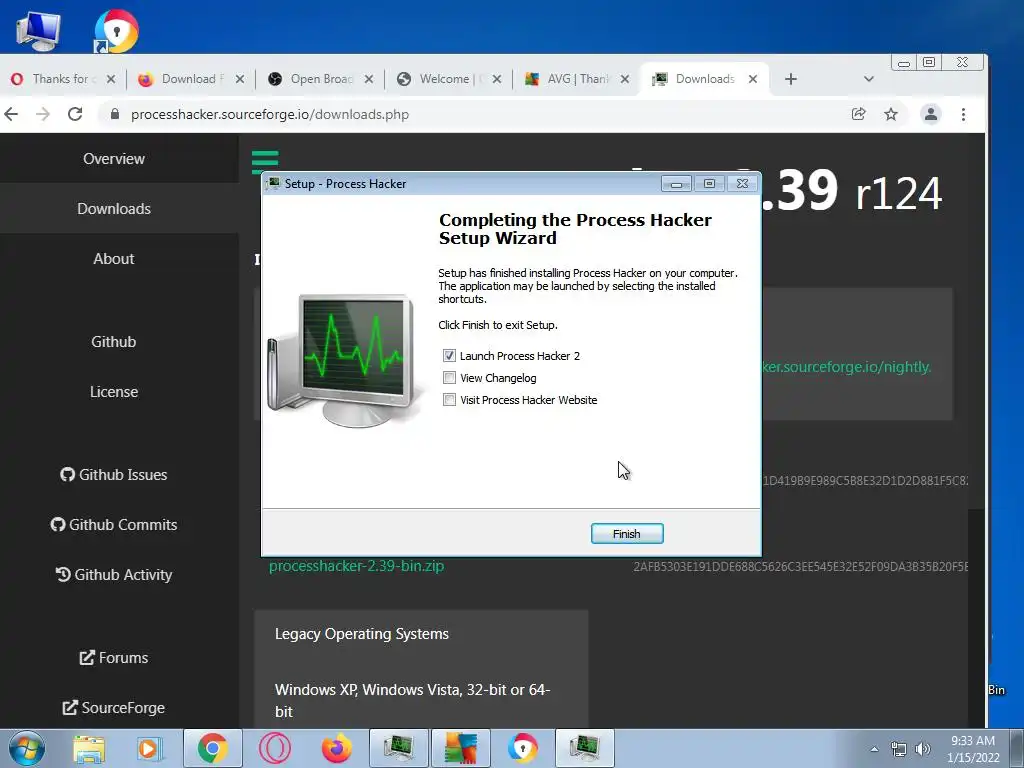Close the Thanks for Opera tab

111,79
